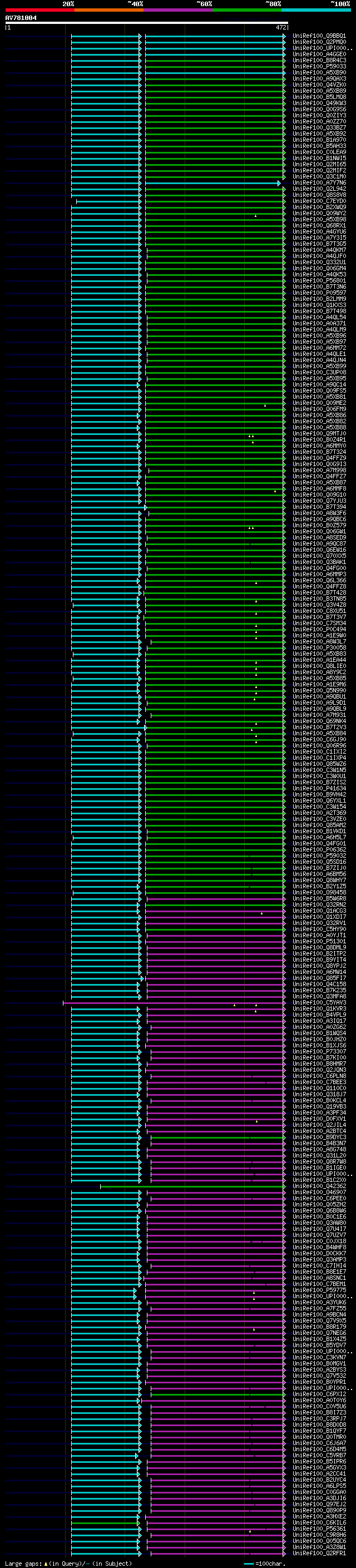Open hit UniRef100_P59033
The image size is (356, 1568).
pyautogui.click(x=319, y=66)
